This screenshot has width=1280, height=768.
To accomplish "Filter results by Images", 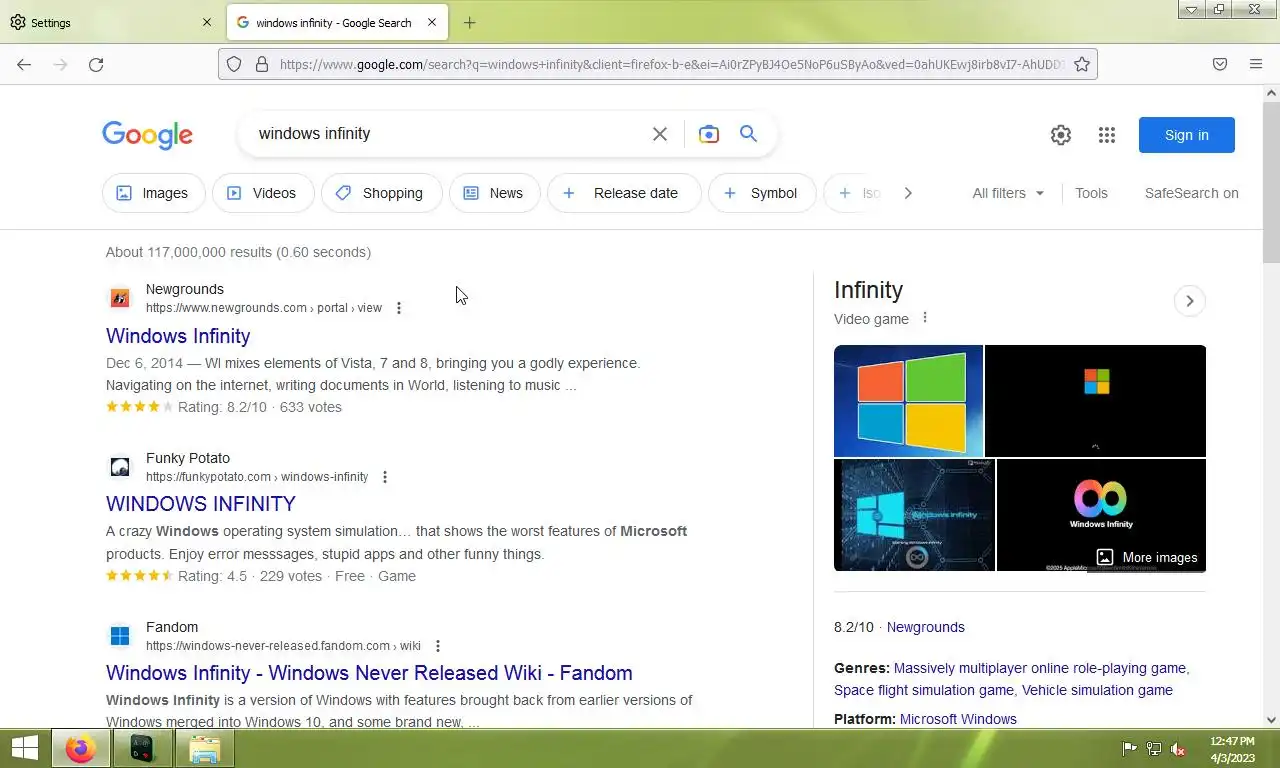I will tap(153, 193).
